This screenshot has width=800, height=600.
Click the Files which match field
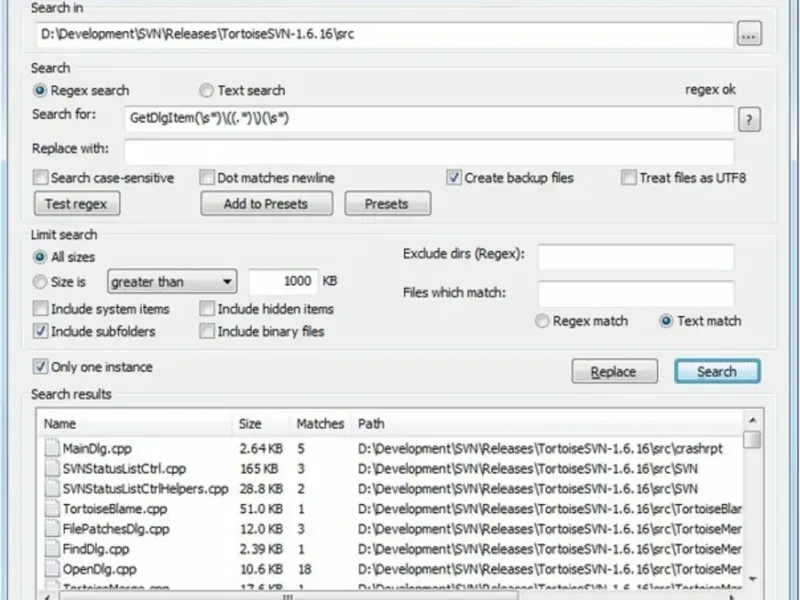(x=636, y=294)
